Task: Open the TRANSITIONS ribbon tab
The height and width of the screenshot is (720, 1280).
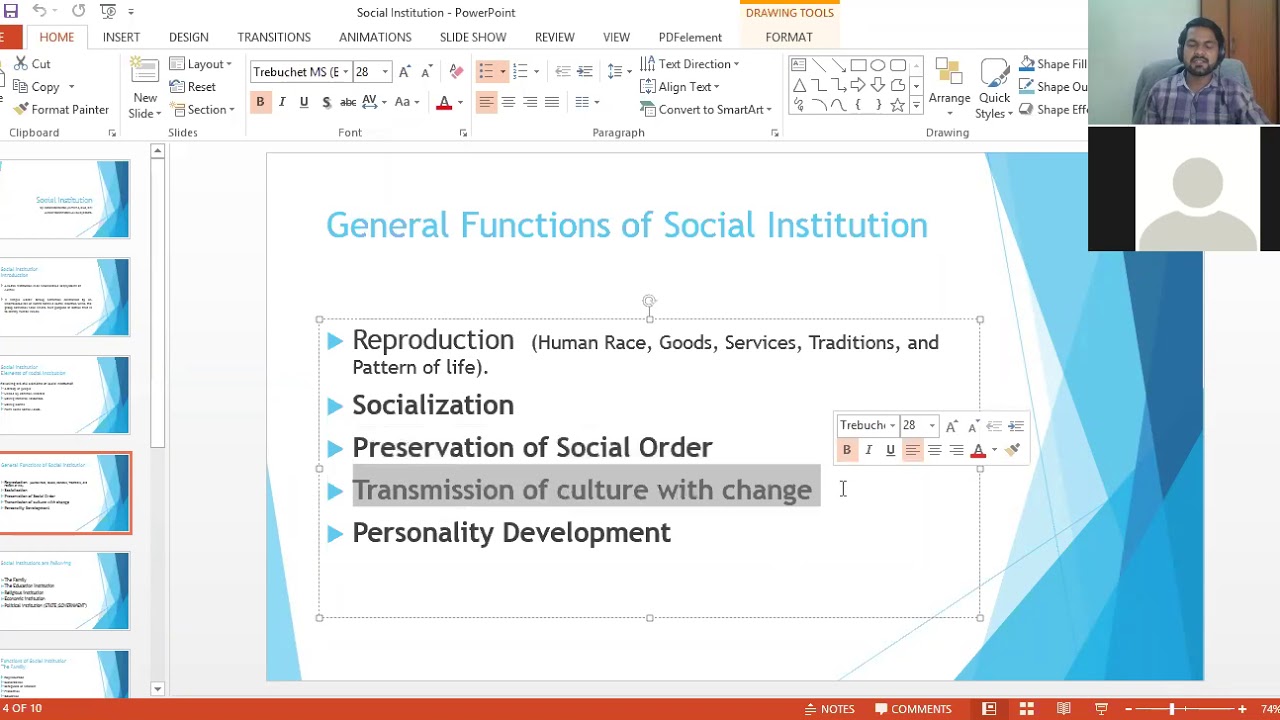Action: click(274, 37)
